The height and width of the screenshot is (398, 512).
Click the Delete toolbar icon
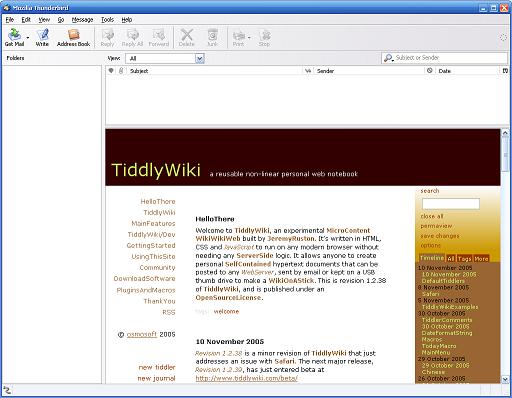(186, 37)
